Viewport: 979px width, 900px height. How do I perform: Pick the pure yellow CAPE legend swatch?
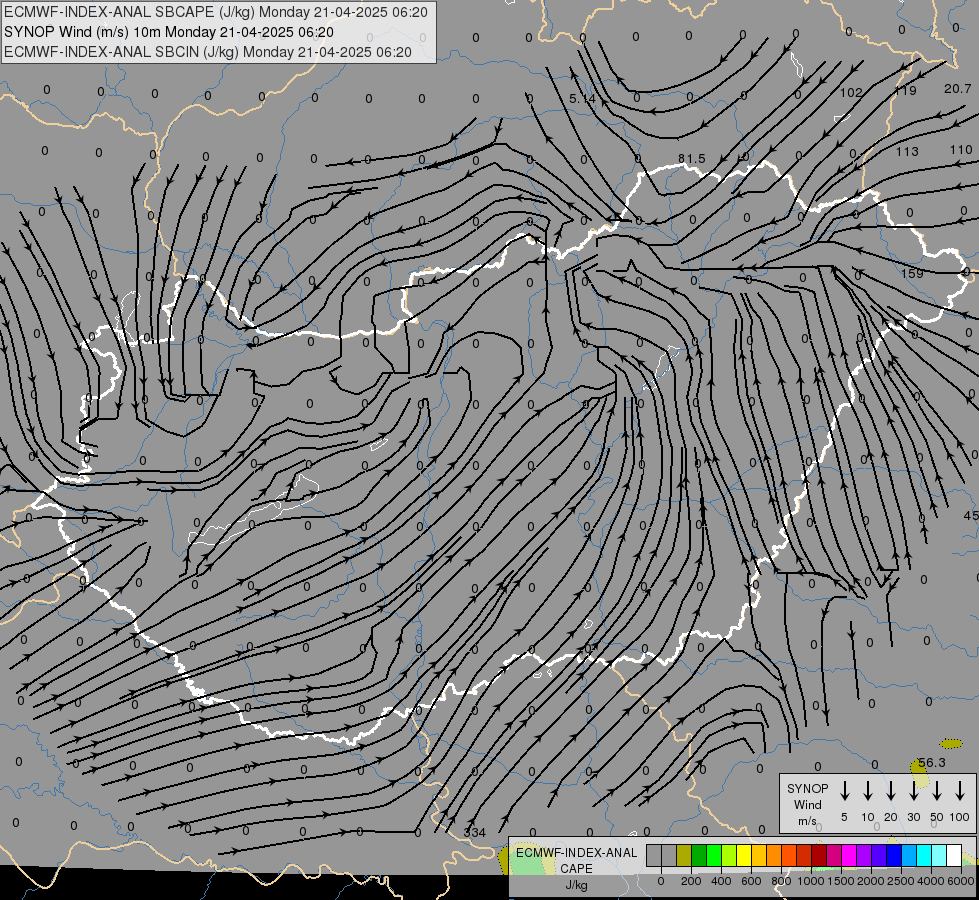(744, 856)
